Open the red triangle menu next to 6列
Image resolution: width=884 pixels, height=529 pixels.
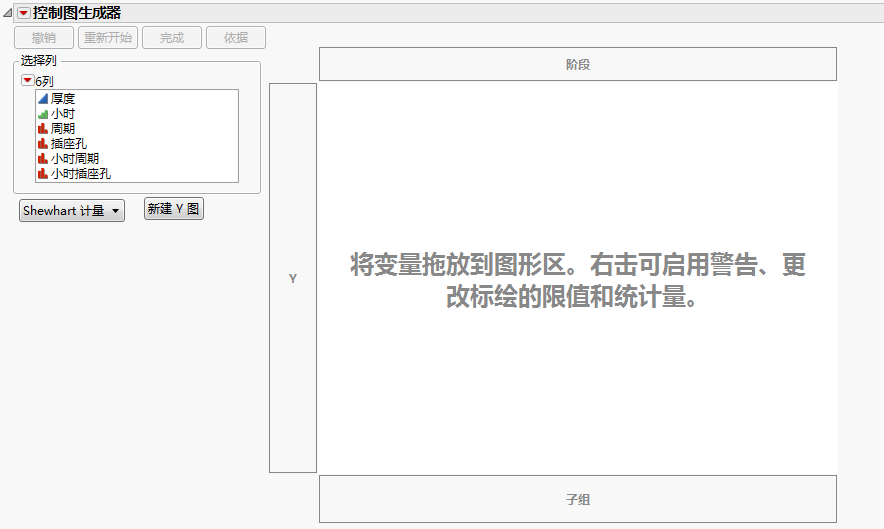click(27, 81)
